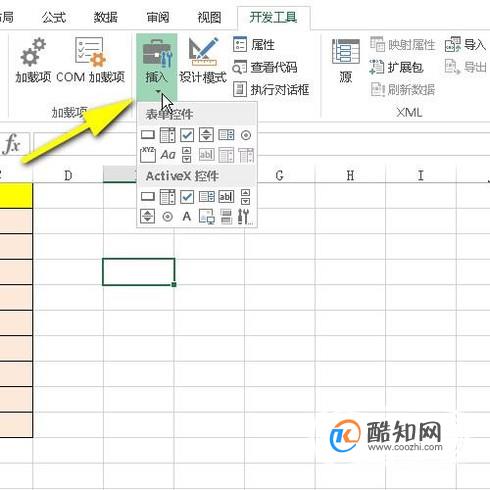This screenshot has height=490, width=490.
Task: Select column H header
Action: [350, 175]
